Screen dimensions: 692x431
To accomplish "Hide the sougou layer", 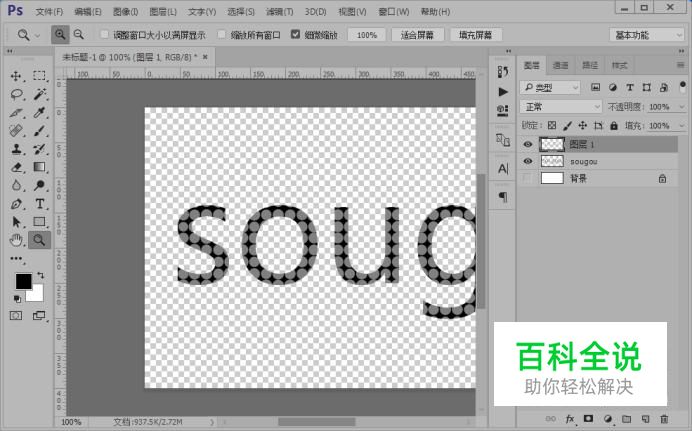I will pyautogui.click(x=528, y=161).
